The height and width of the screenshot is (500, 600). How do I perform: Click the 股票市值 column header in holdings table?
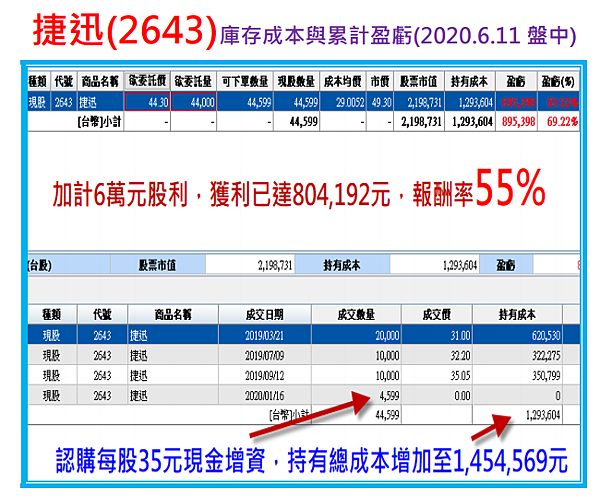[419, 81]
